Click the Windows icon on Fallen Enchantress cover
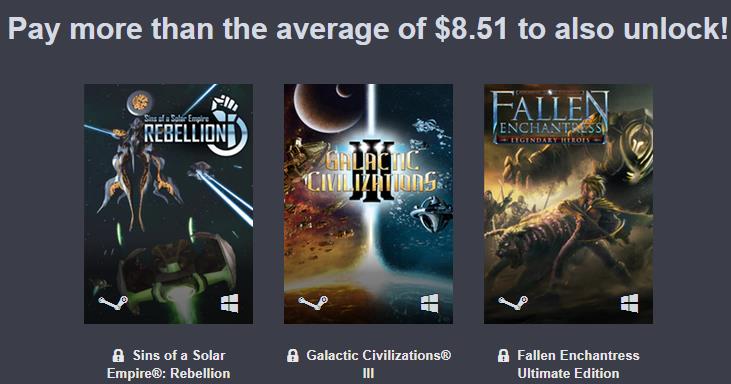 click(x=629, y=303)
